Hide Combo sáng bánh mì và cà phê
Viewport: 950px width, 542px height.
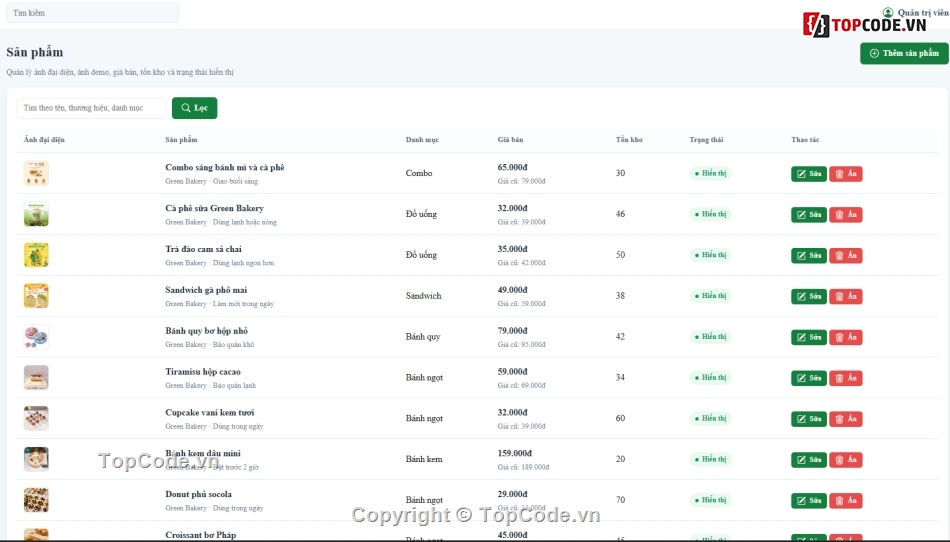point(845,174)
